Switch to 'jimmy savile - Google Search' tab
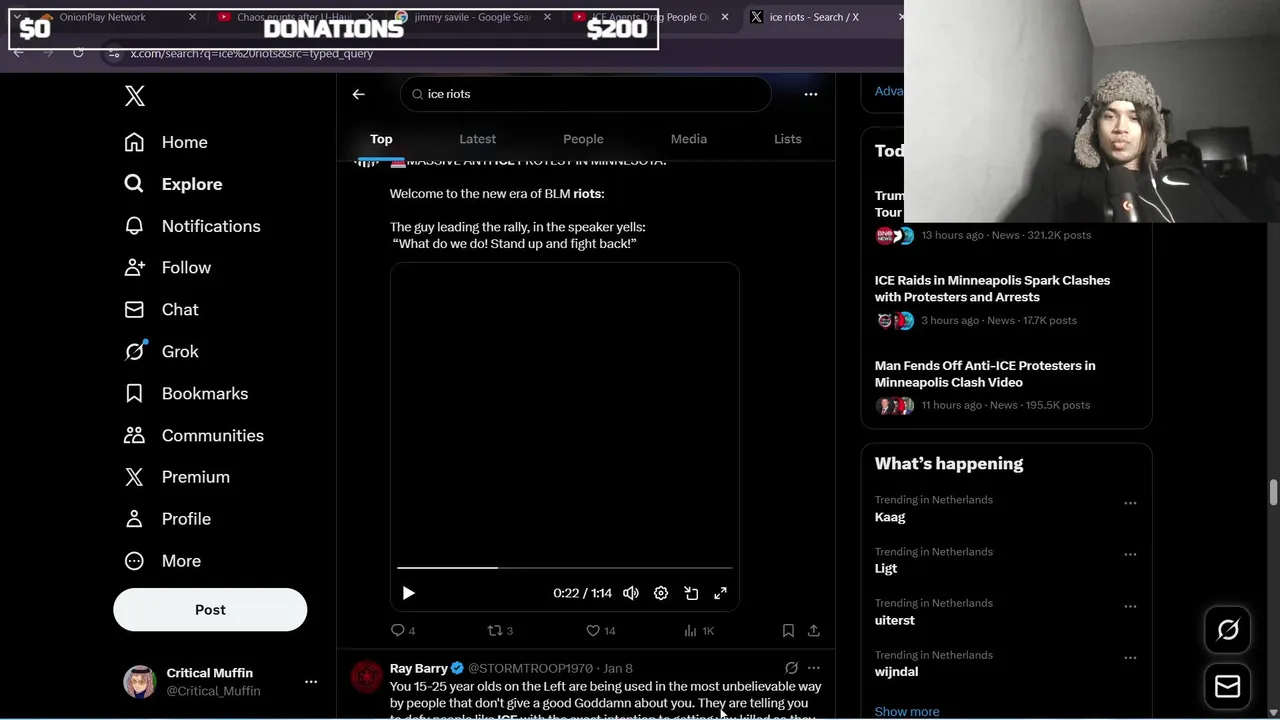Viewport: 1280px width, 720px height. 473,17
